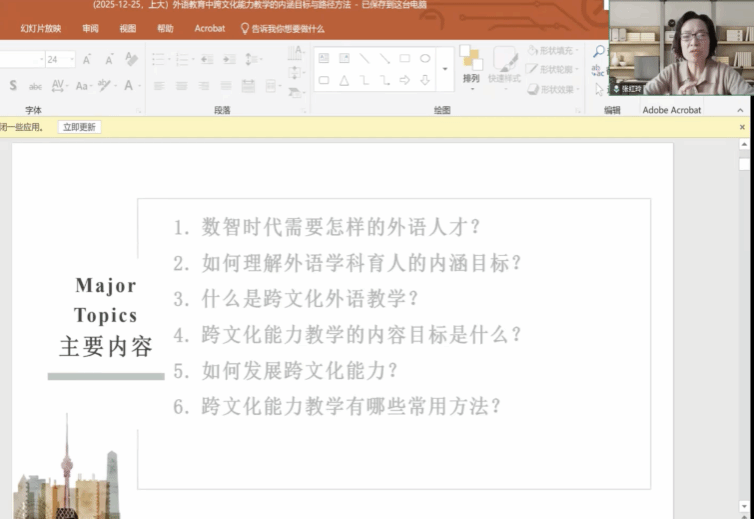Open the Change Case (Aa) dropdown
754x519 pixels.
(x=83, y=86)
